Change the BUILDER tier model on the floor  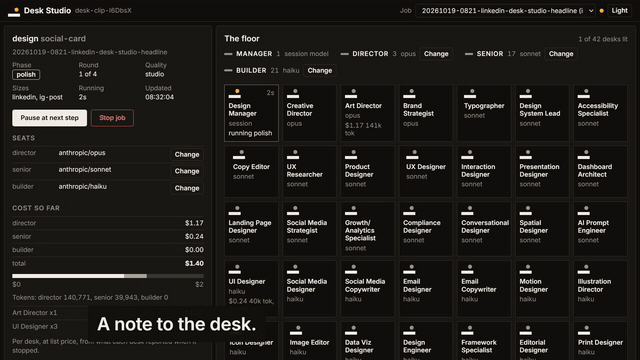pos(320,71)
